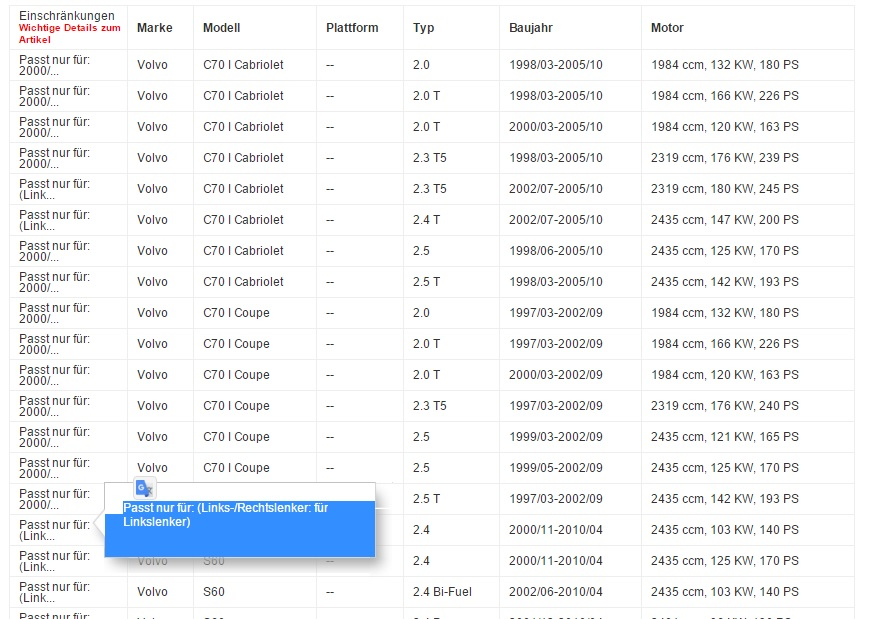
Task: Click 'Passt nur für: 2000/...' in the 239 PS row
Action: pos(54,158)
